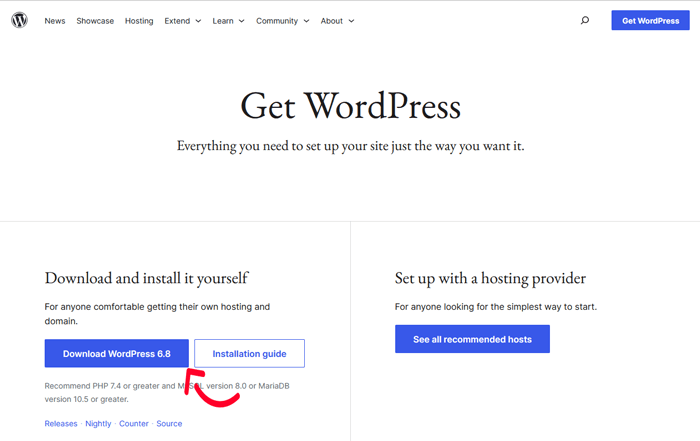Open the Community dropdown menu
The width and height of the screenshot is (700, 441).
tap(282, 21)
